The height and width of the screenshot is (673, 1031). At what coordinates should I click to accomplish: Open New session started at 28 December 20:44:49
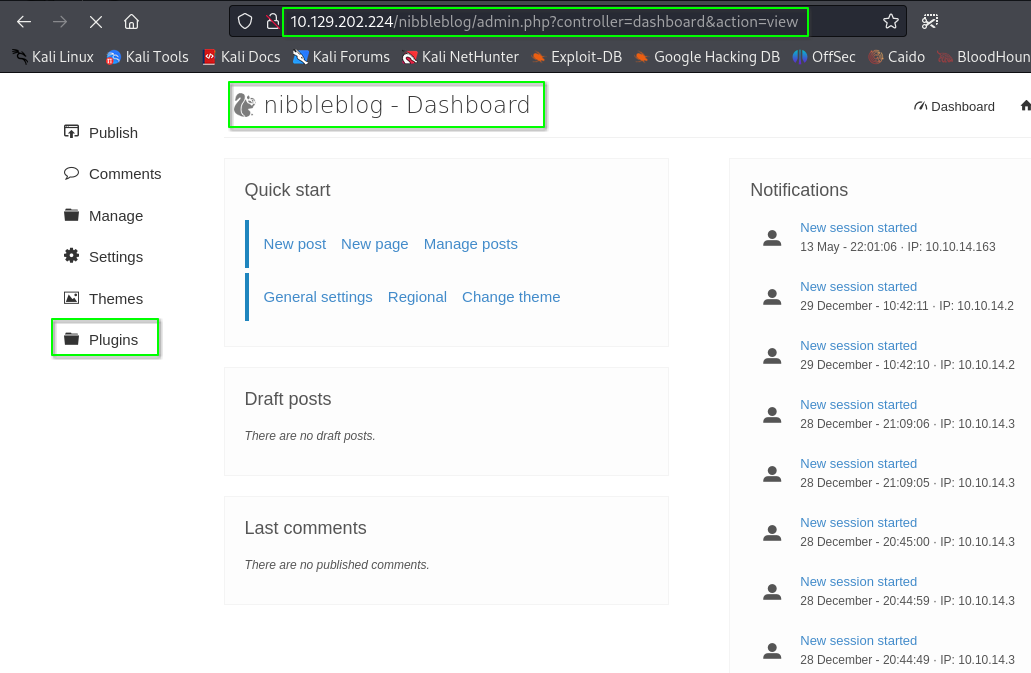coord(858,641)
